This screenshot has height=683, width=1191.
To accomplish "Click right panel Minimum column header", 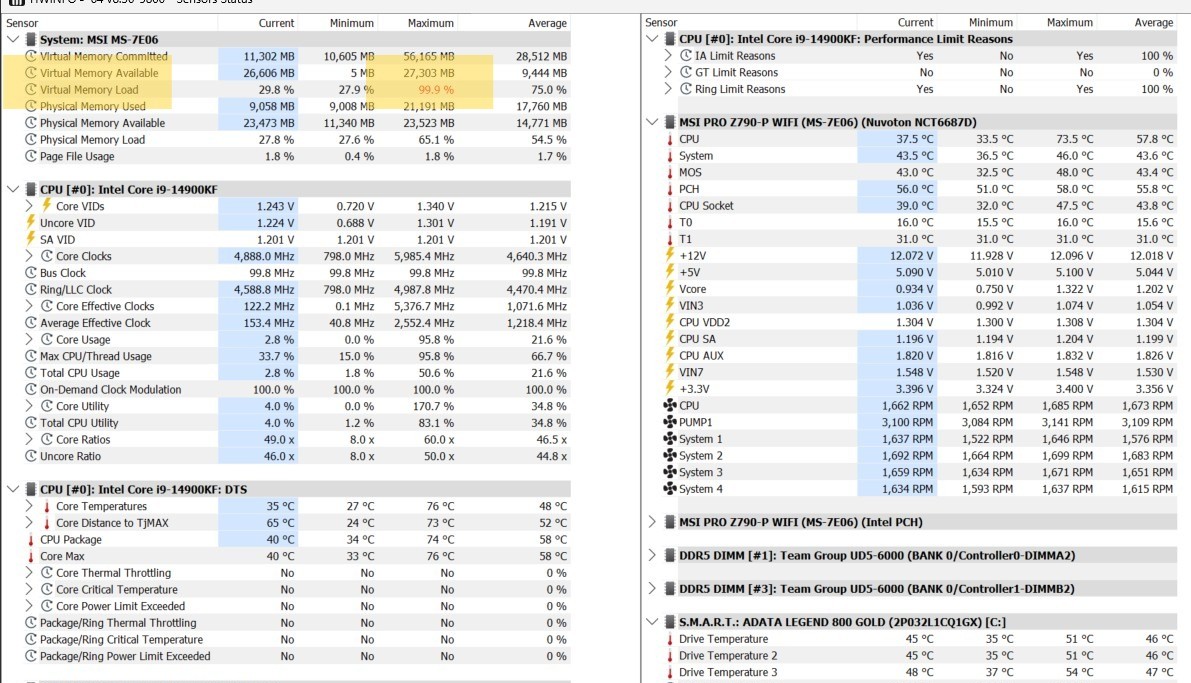I will [990, 23].
